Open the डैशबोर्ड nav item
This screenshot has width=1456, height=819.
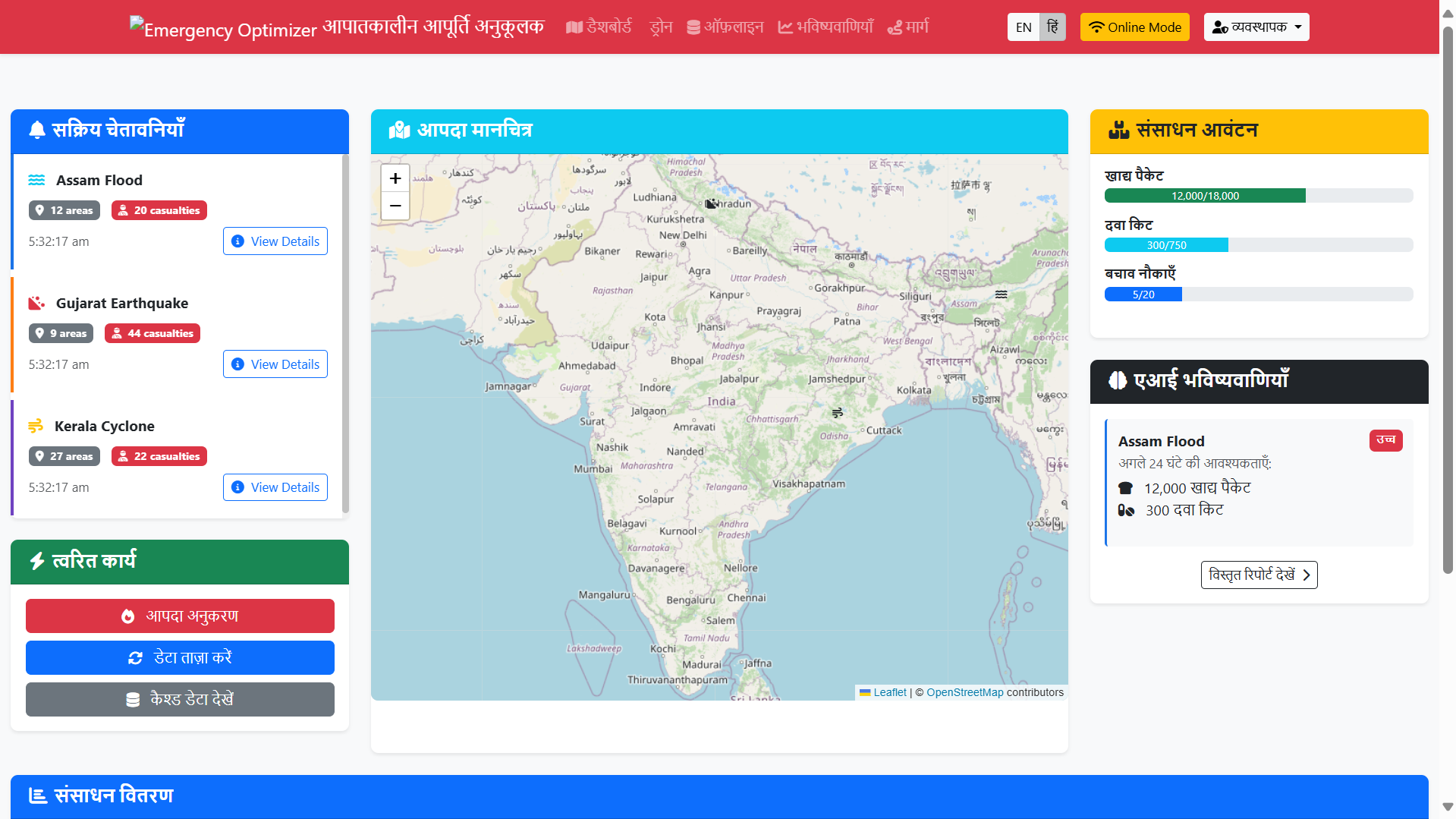tap(599, 27)
